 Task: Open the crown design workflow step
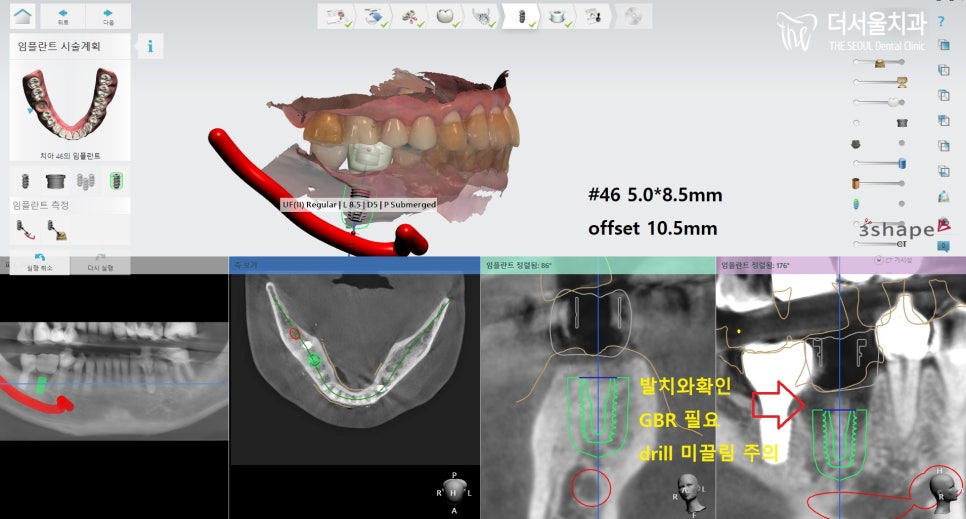[442, 15]
